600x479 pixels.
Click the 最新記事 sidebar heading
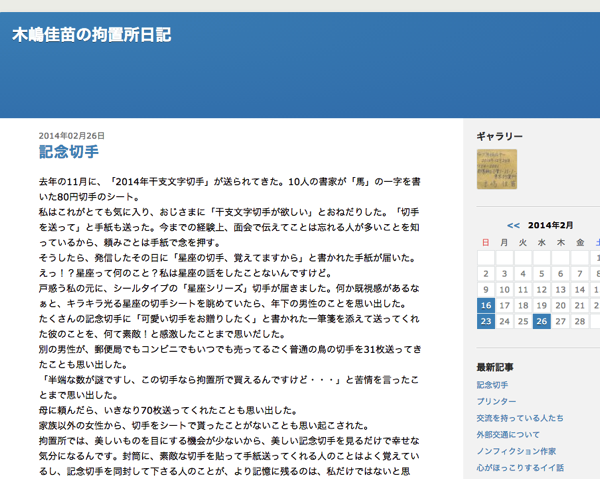pyautogui.click(x=495, y=367)
